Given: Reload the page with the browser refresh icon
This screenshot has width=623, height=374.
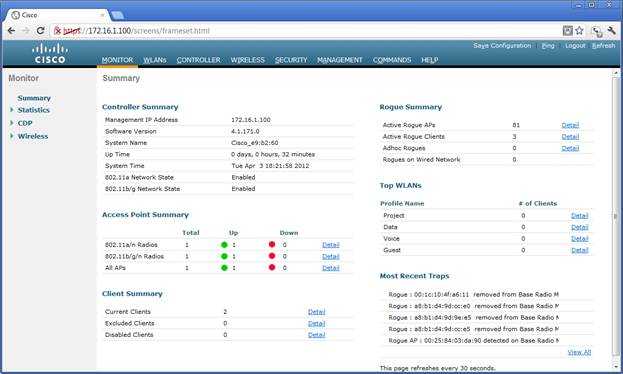Looking at the screenshot, I should click(41, 31).
